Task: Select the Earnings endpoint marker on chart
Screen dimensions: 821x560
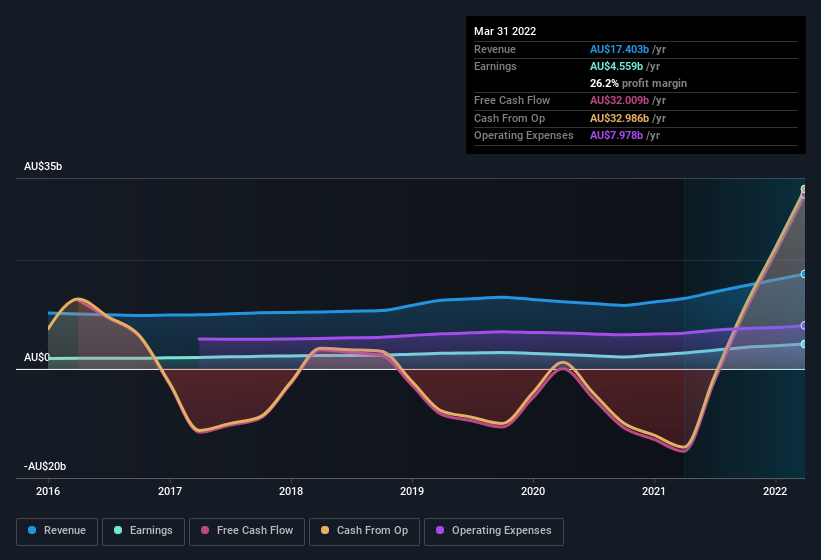Action: [x=804, y=344]
